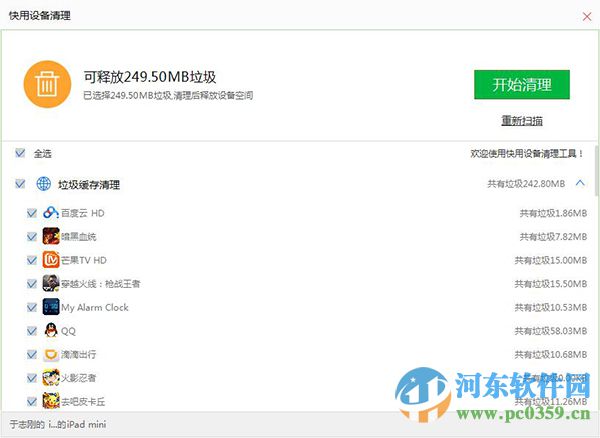Uncheck the 暗黑血统 checkbox
Viewport: 600px width, 438px height.
(x=32, y=237)
